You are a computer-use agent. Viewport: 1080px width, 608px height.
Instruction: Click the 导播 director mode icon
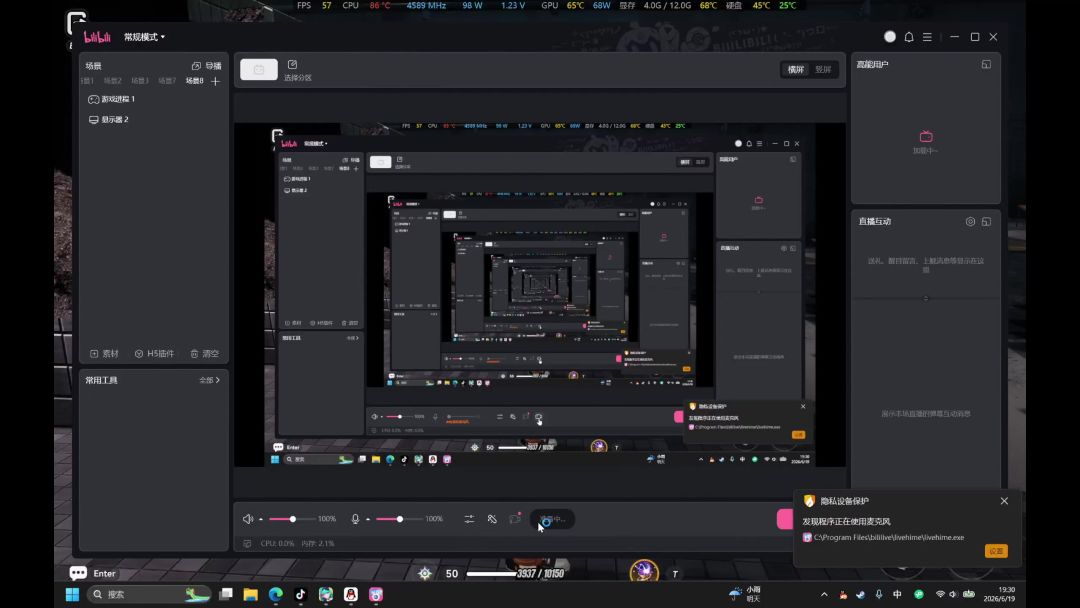click(196, 66)
